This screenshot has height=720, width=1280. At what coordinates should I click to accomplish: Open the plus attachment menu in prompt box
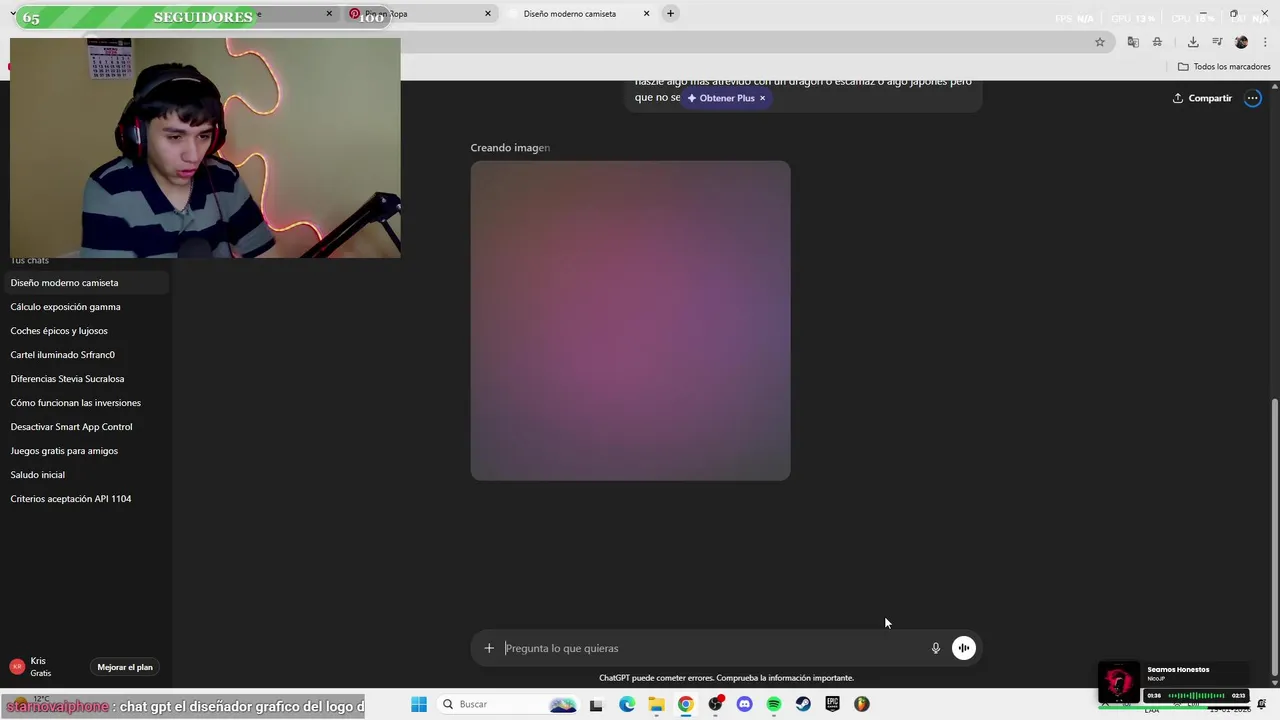[x=489, y=648]
